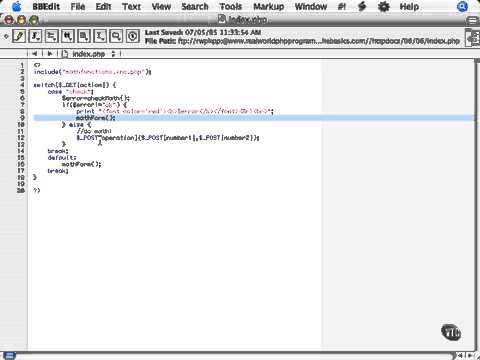Click the File Path ftp address text

coord(319,41)
